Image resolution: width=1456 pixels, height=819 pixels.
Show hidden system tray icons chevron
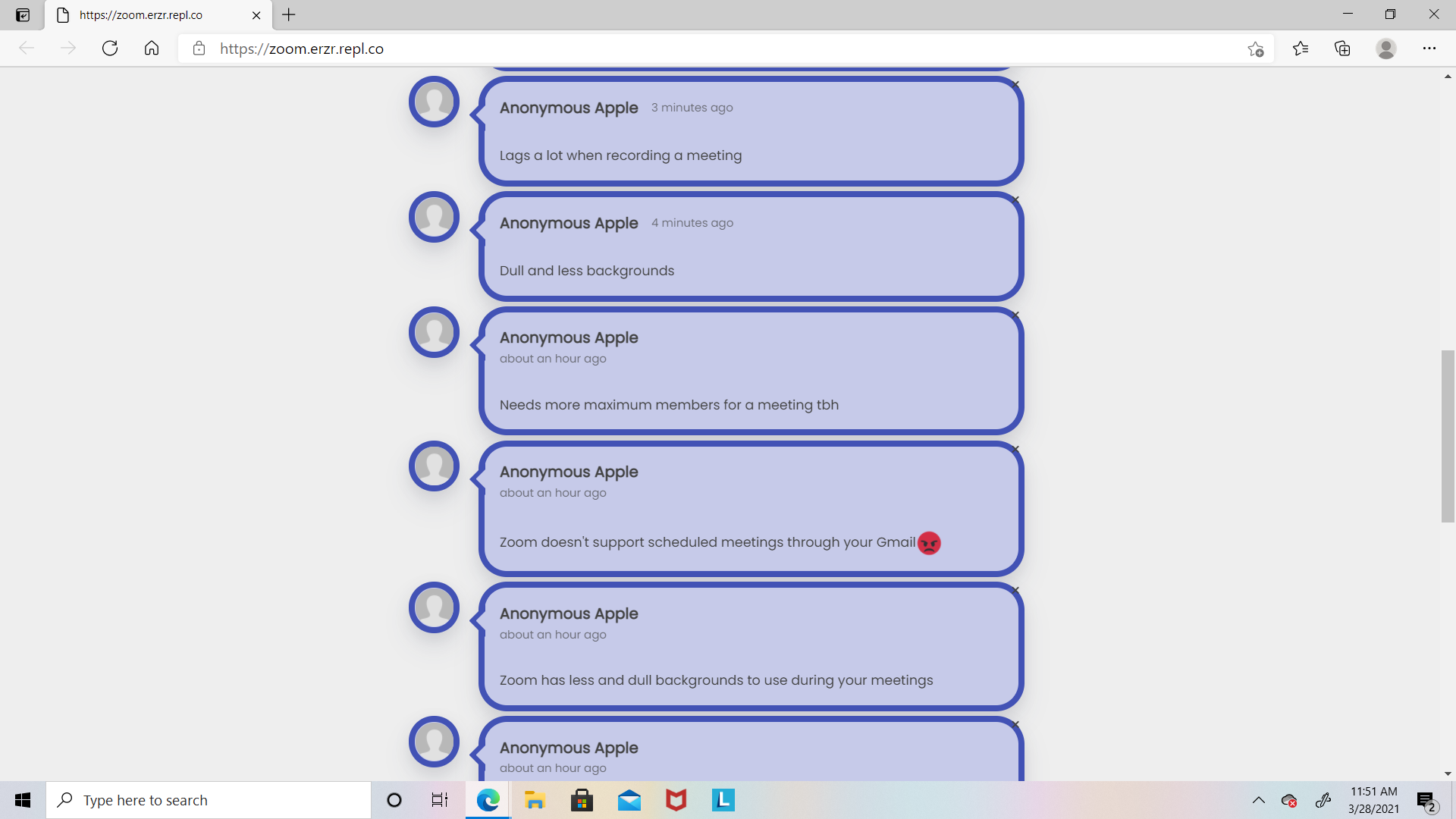[x=1258, y=800]
